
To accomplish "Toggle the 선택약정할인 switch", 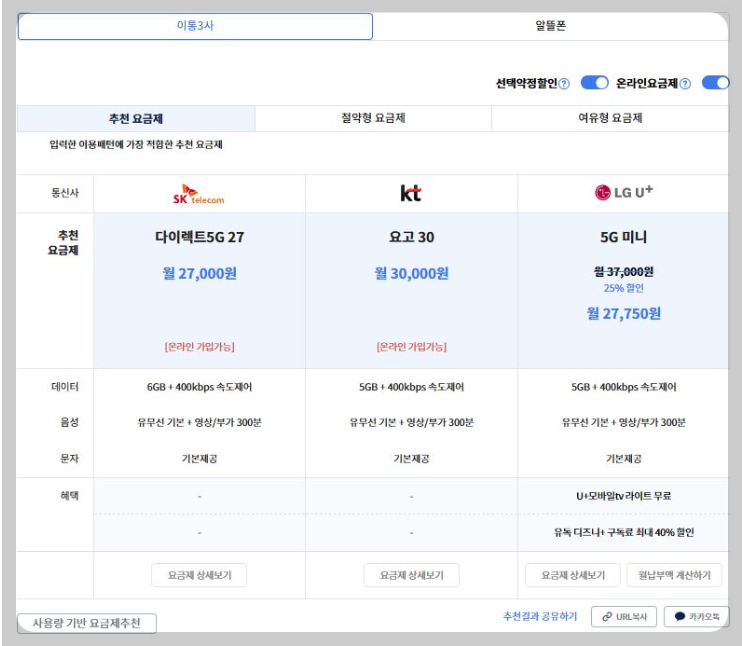I will coord(594,83).
